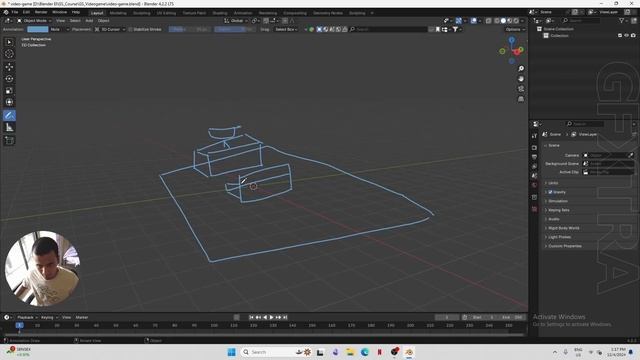
Task: Open the Texture properties tab
Action: pos(534,209)
